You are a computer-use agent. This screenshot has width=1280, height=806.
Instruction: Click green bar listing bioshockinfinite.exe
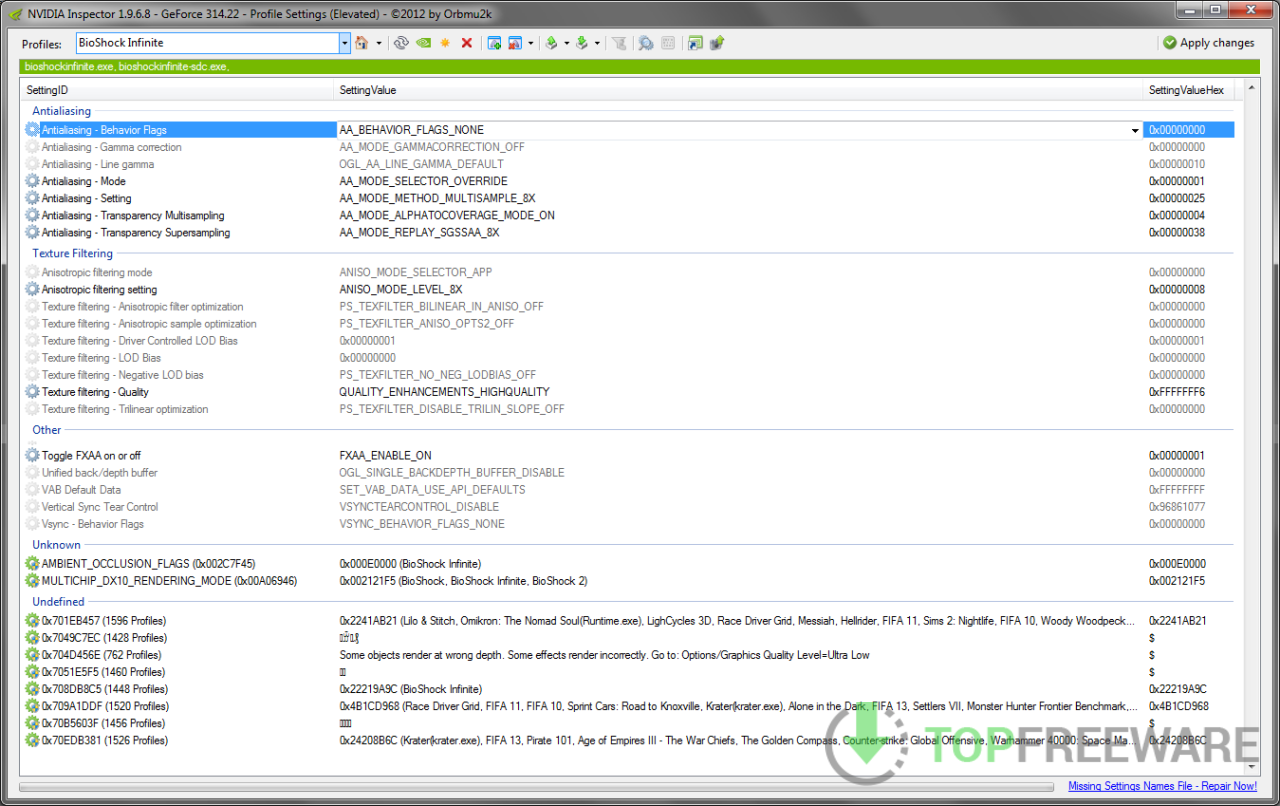pos(640,67)
